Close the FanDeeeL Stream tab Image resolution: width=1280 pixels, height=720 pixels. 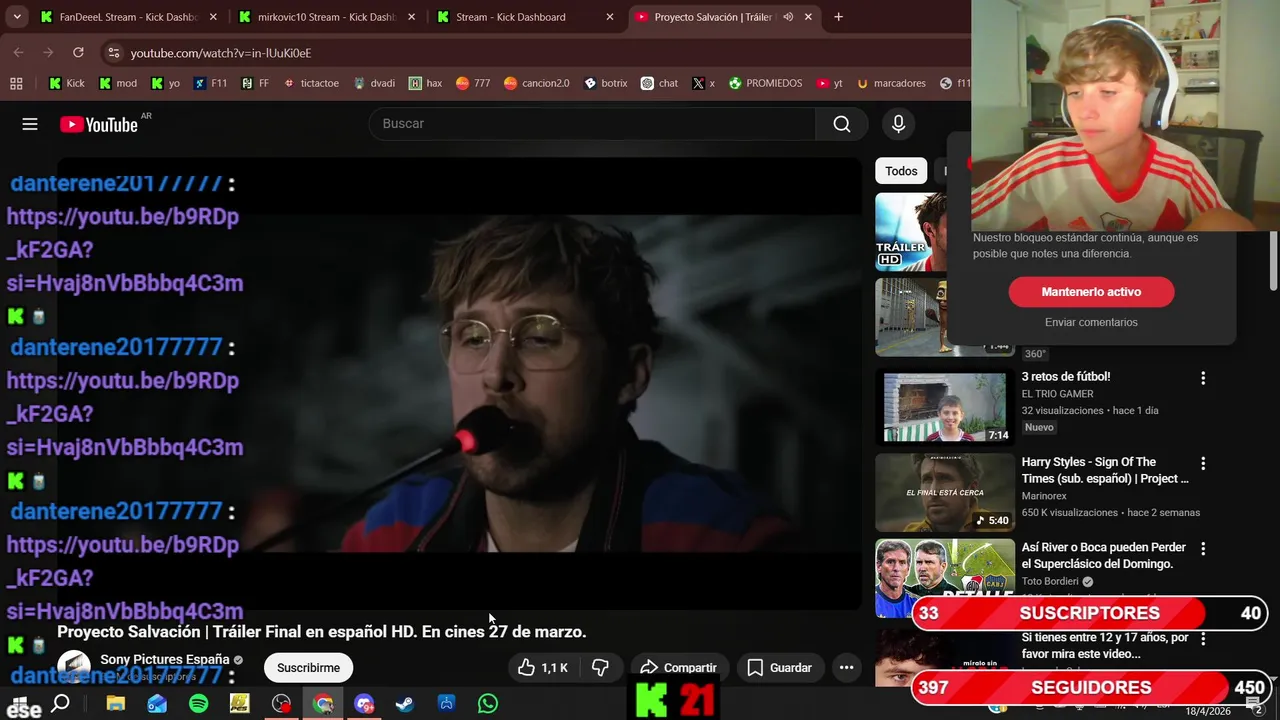pos(213,17)
